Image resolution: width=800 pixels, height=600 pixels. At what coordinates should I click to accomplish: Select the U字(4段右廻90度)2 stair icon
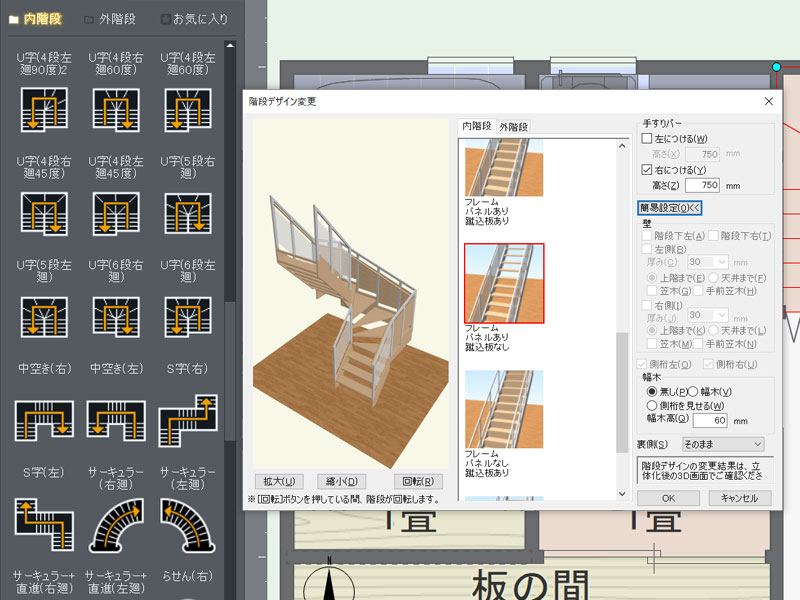tap(43, 110)
